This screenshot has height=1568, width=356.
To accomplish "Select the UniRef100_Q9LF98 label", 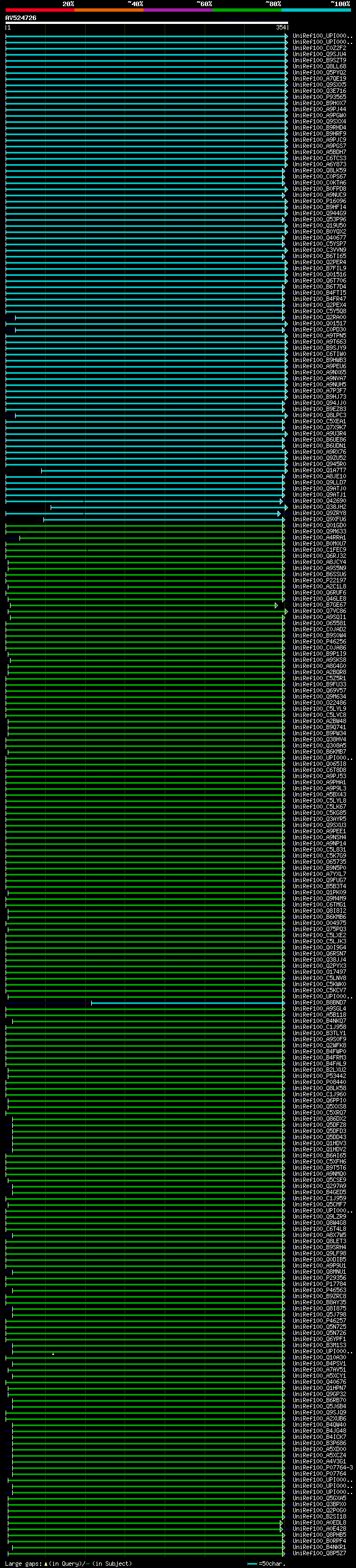I will coord(319,1253).
